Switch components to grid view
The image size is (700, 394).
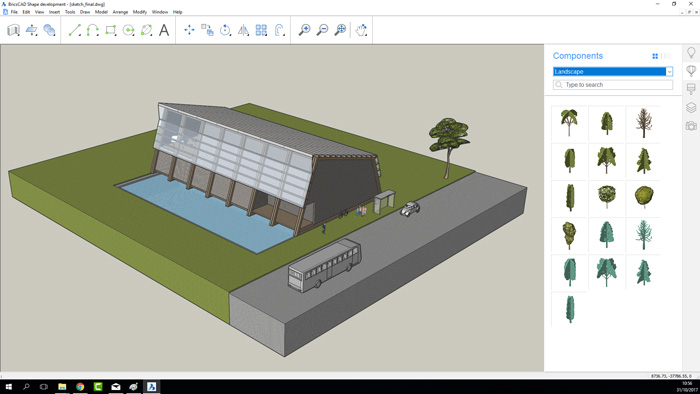click(x=655, y=56)
